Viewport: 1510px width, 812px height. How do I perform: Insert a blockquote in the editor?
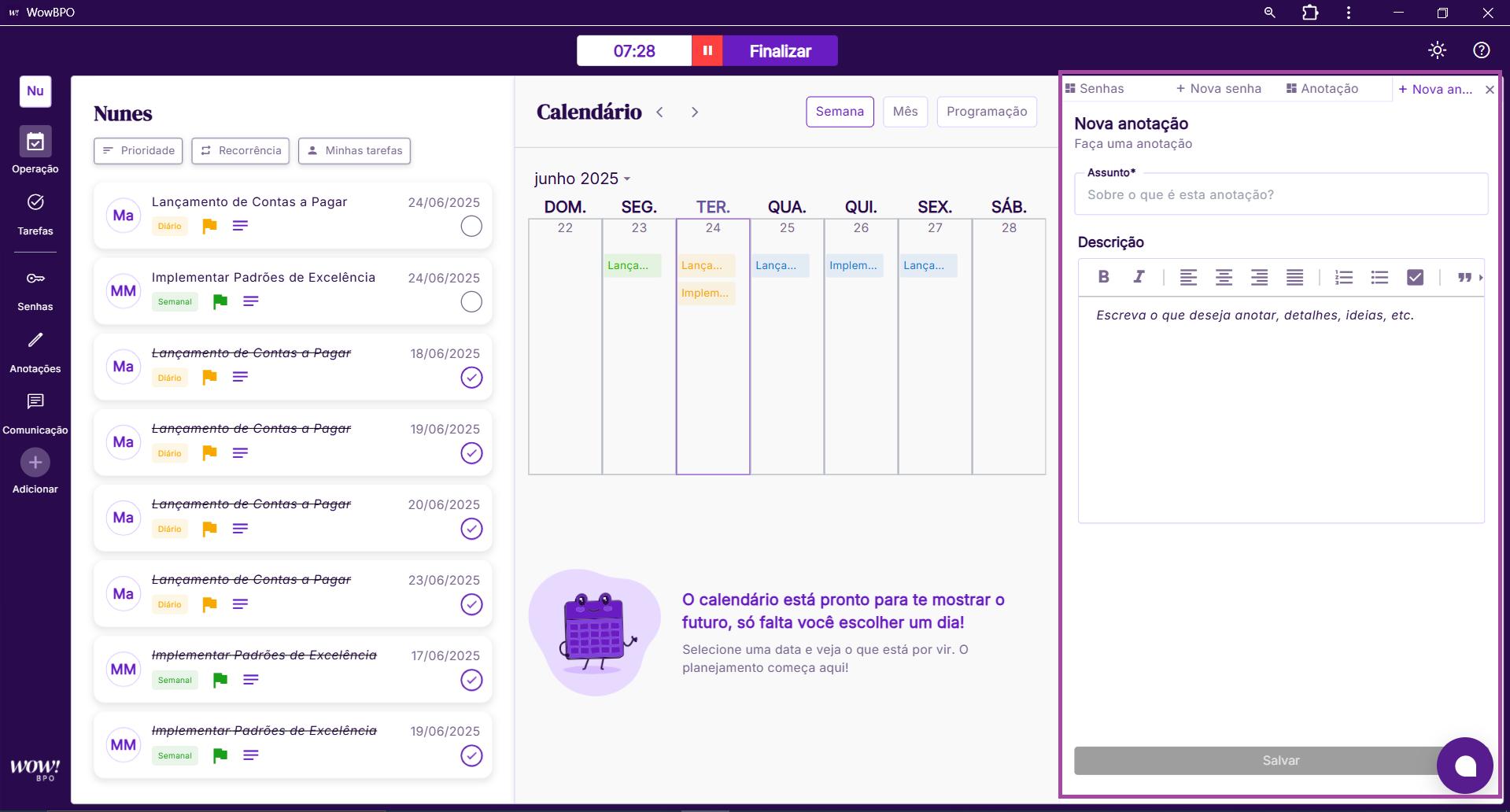coord(1464,277)
